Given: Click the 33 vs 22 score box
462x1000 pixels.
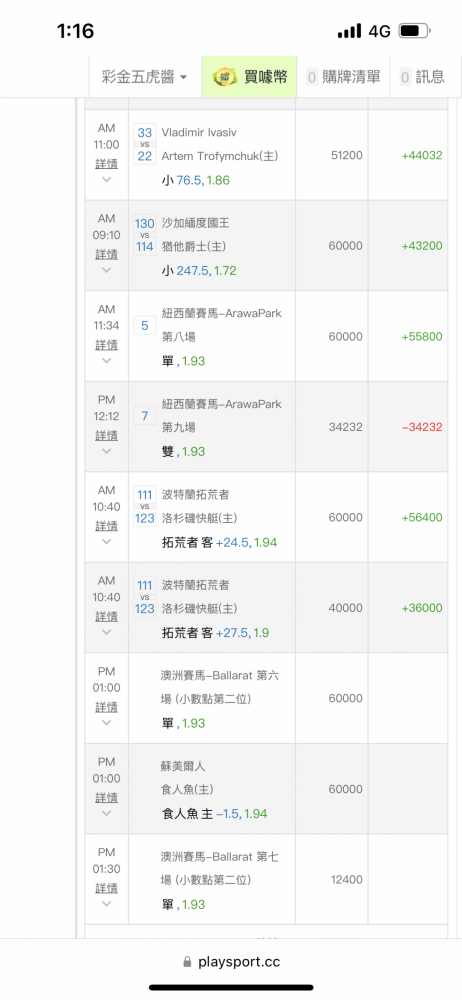Looking at the screenshot, I should pyautogui.click(x=145, y=144).
